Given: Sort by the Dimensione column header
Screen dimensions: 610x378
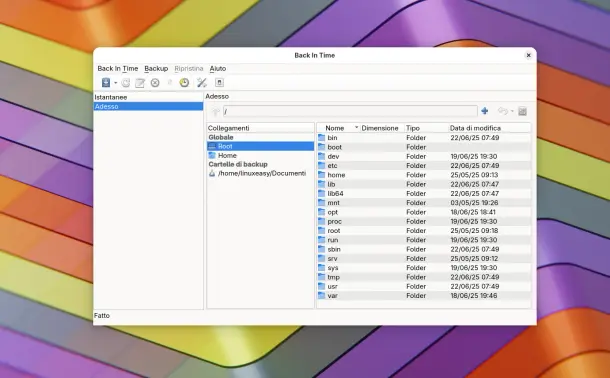Looking at the screenshot, I should pyautogui.click(x=380, y=128).
